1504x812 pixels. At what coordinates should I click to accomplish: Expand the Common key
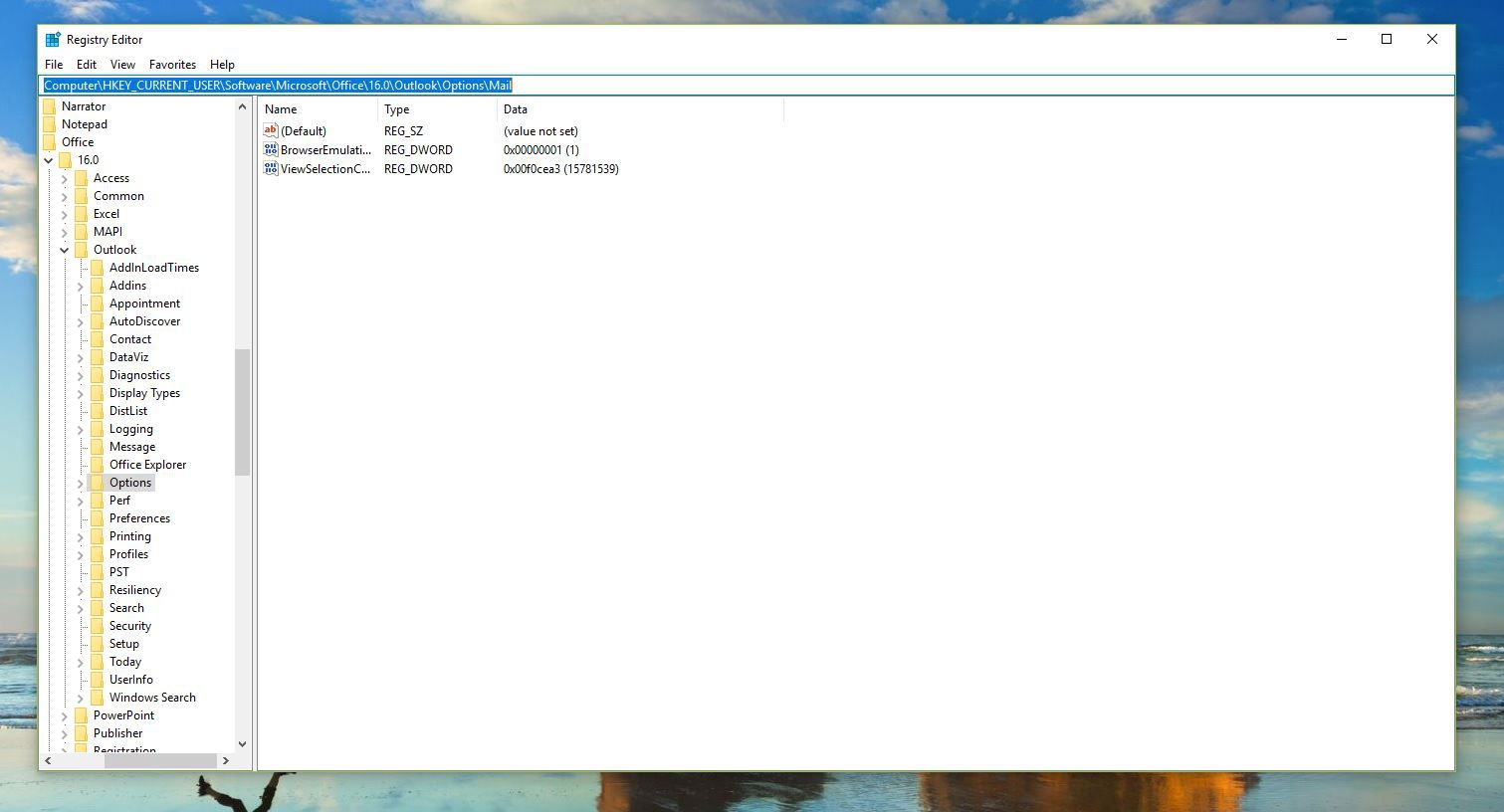click(65, 196)
